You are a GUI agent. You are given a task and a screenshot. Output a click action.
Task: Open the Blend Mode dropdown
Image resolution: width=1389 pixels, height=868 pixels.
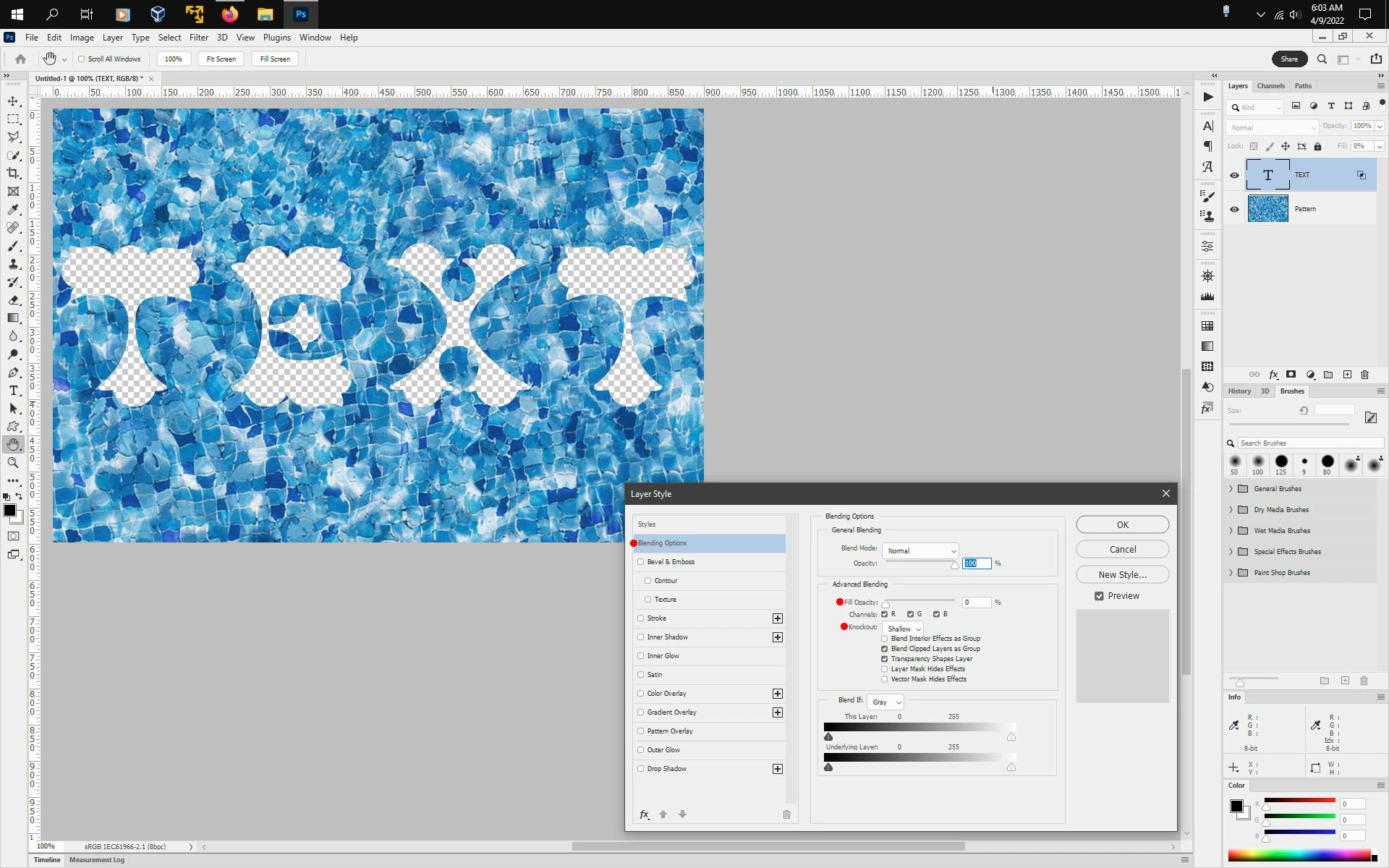921,551
